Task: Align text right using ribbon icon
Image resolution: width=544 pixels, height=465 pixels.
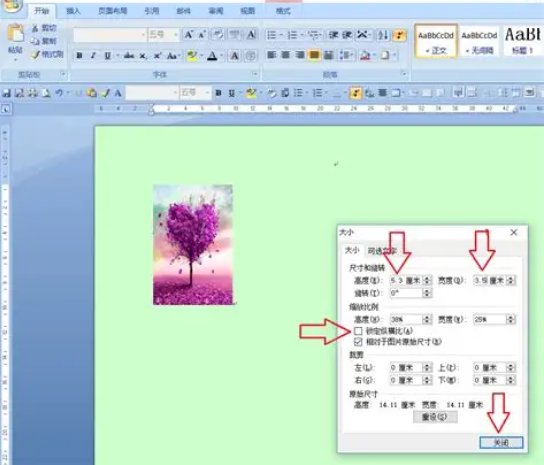Action: 300,55
